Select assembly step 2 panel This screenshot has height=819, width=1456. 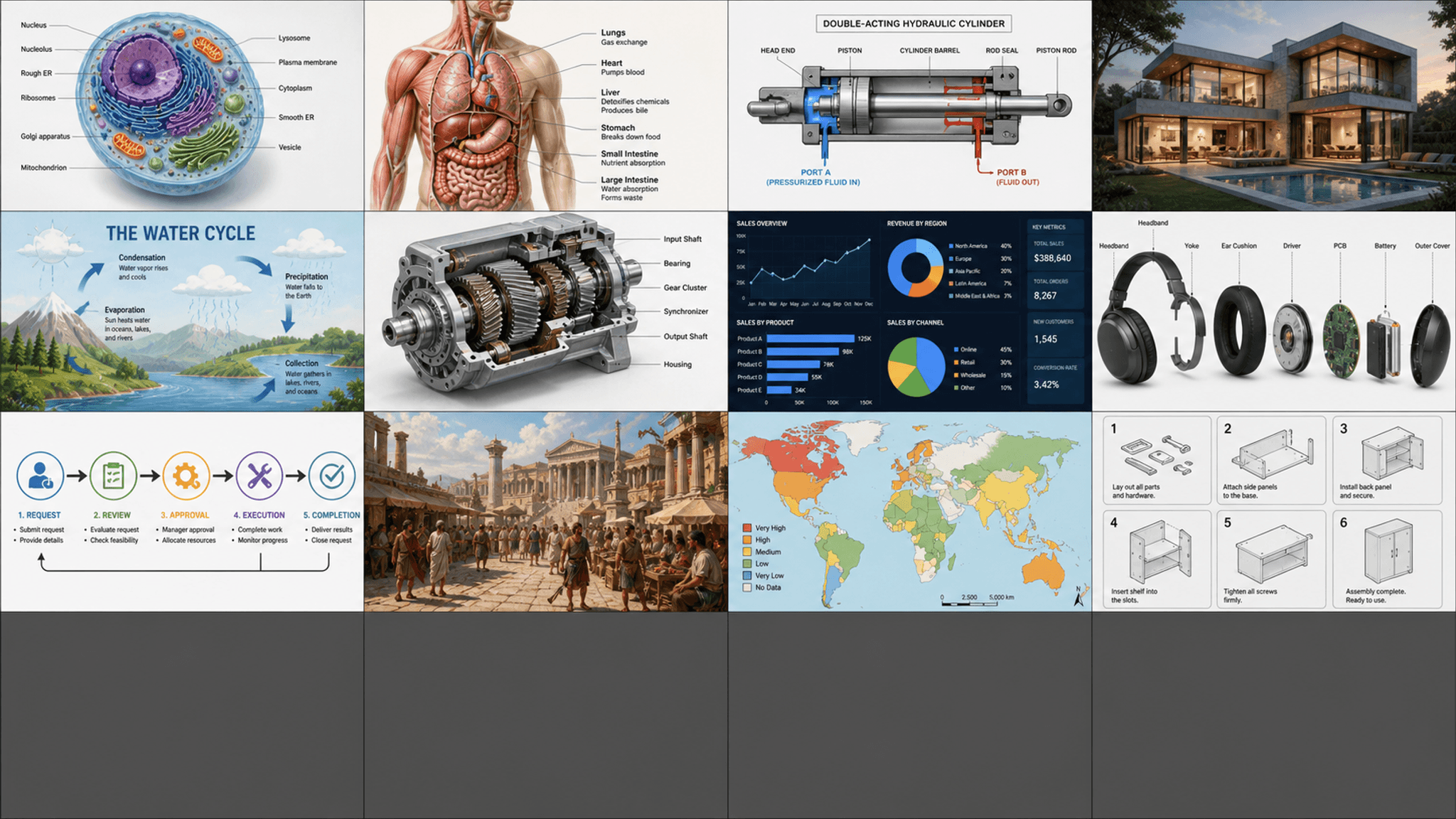[x=1271, y=460]
